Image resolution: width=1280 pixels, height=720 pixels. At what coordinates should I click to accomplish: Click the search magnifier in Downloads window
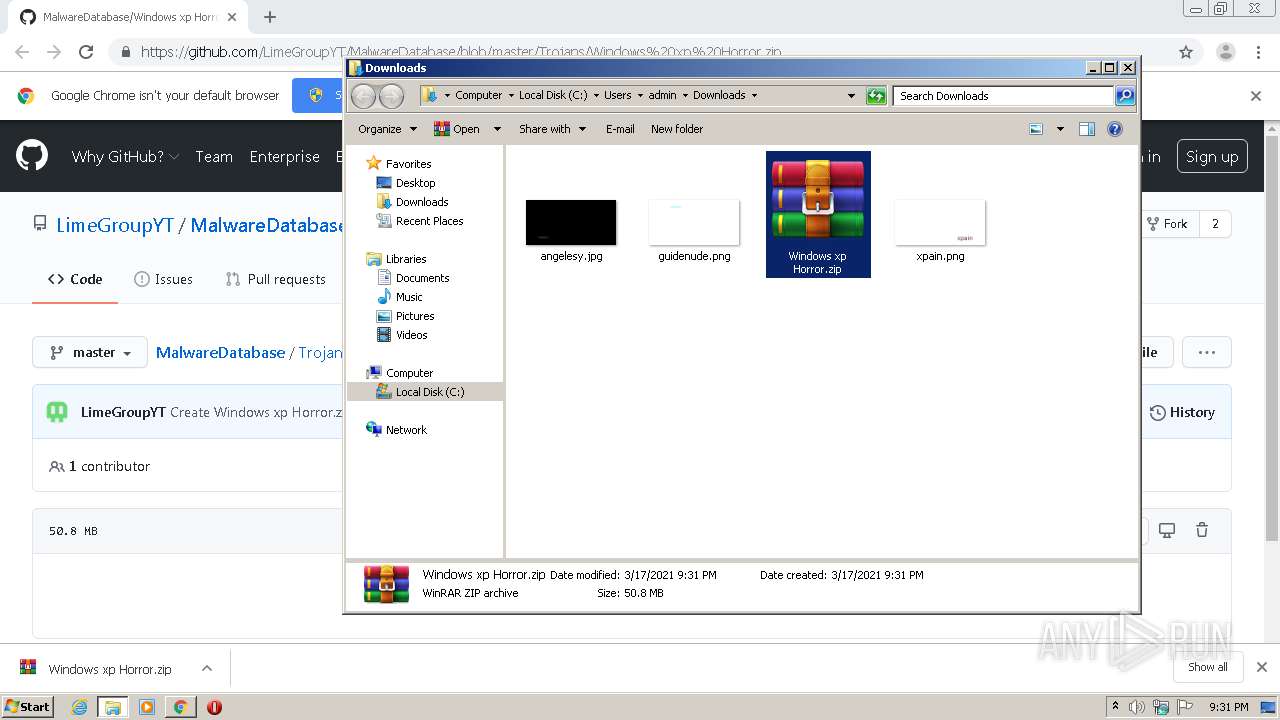1125,96
